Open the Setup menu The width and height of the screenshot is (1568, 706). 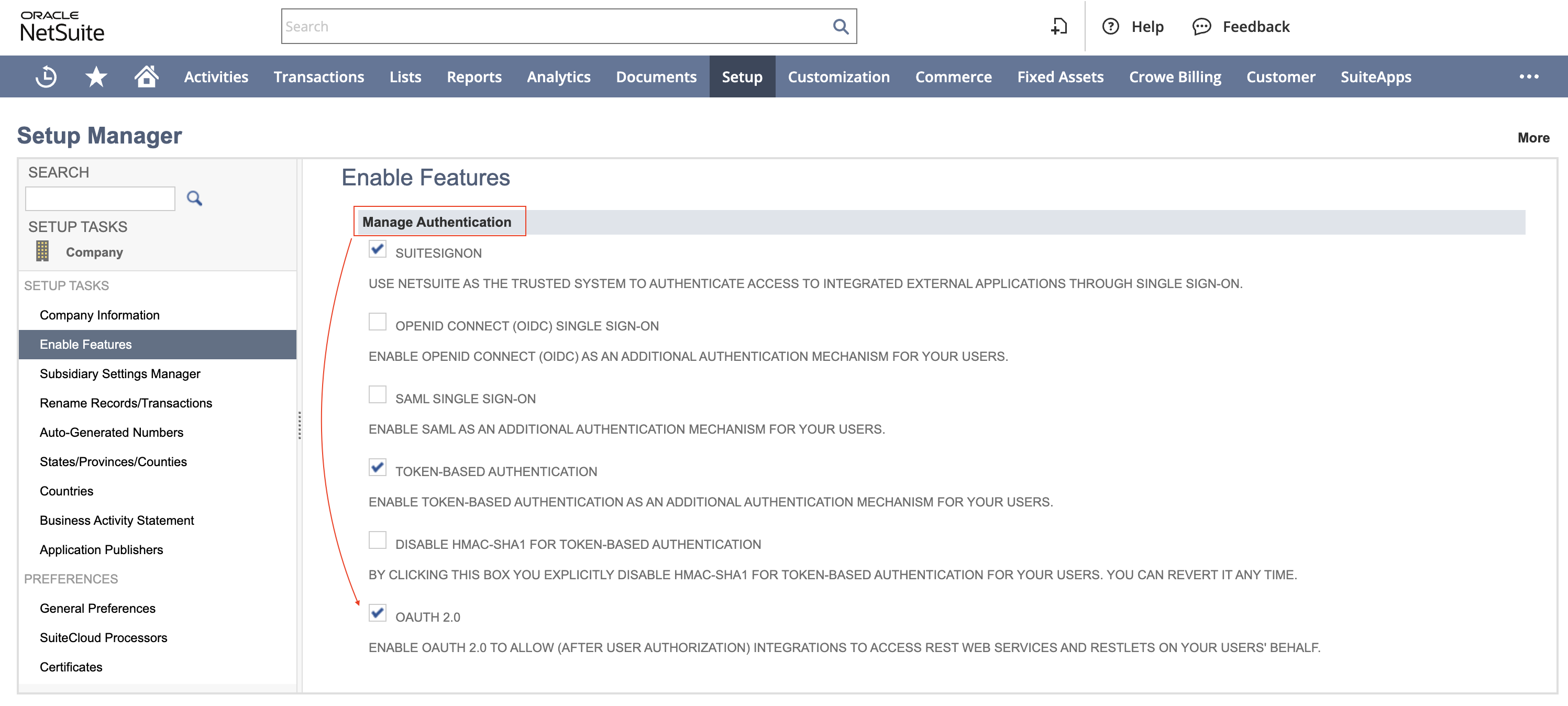(742, 76)
